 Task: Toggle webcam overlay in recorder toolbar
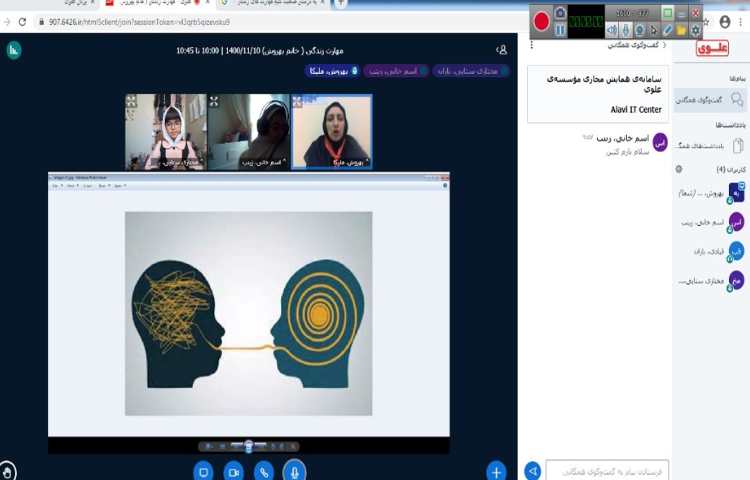[x=640, y=30]
